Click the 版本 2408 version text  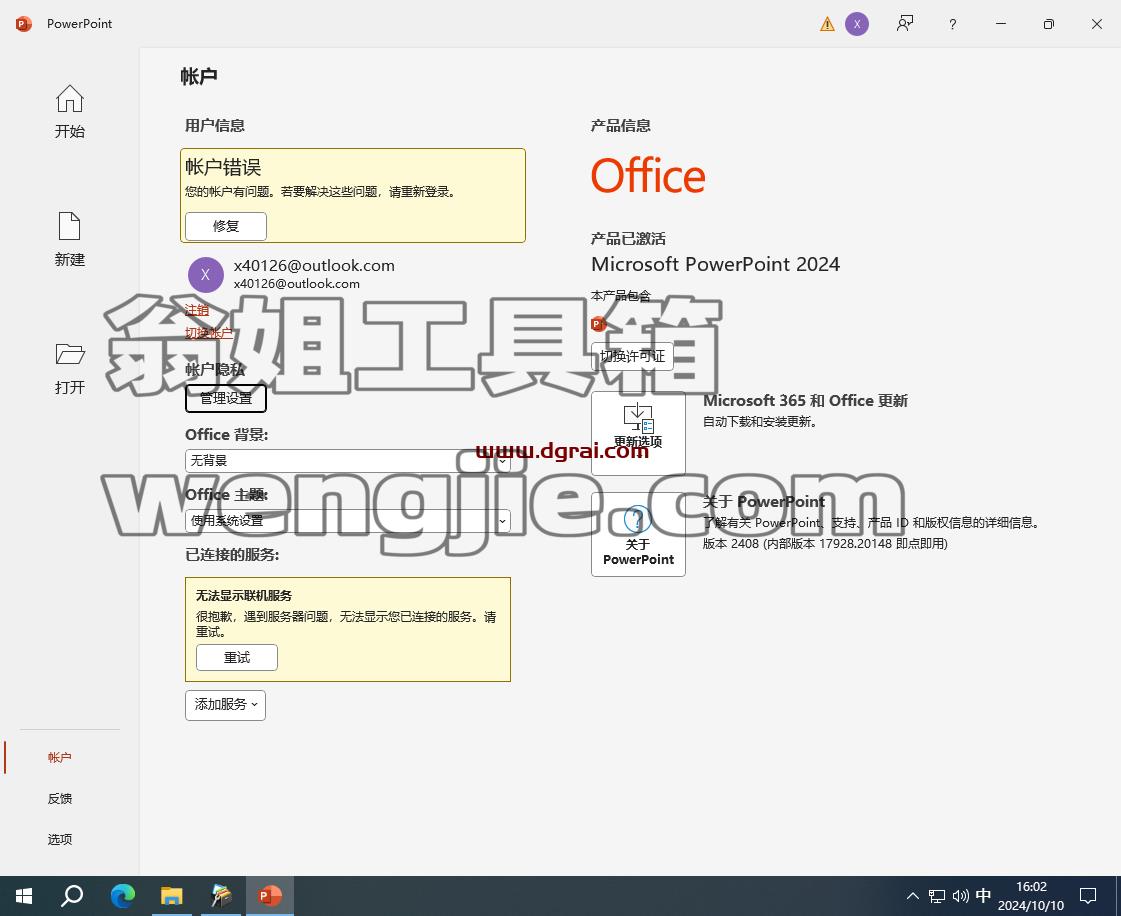tap(825, 543)
